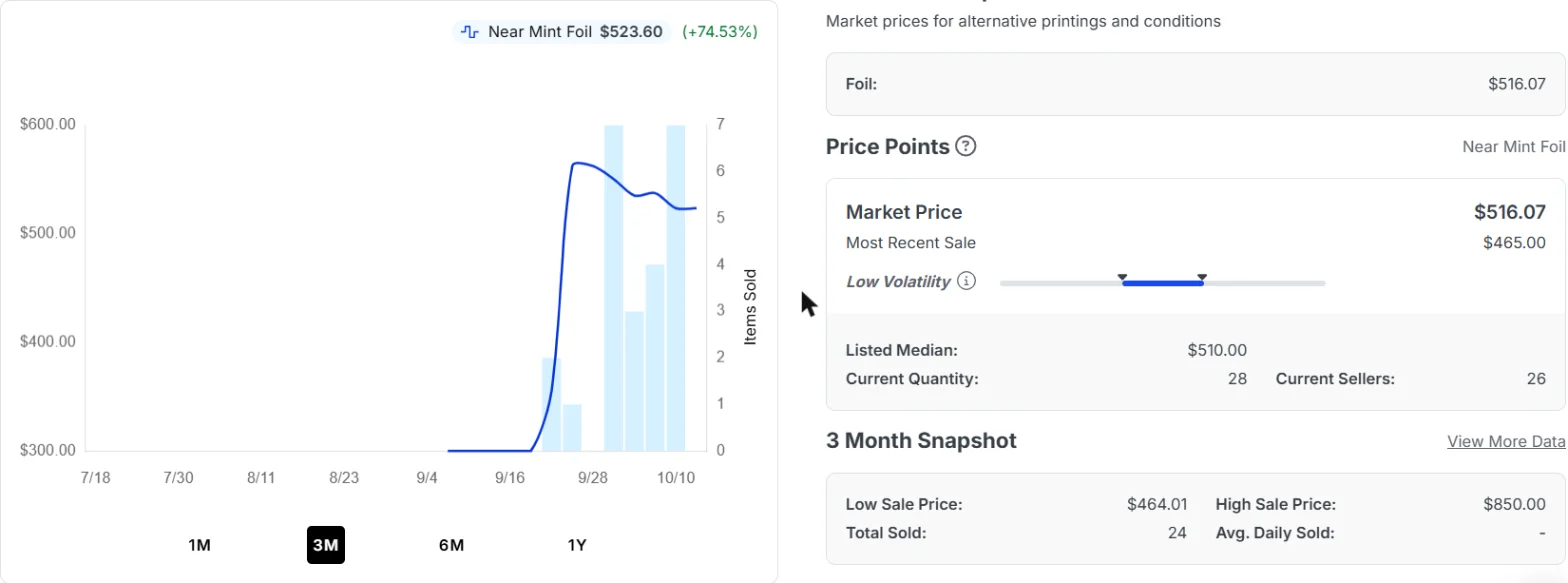Click the $300.00 y-axis label
Image resolution: width=1568 pixels, height=583 pixels.
(48, 450)
